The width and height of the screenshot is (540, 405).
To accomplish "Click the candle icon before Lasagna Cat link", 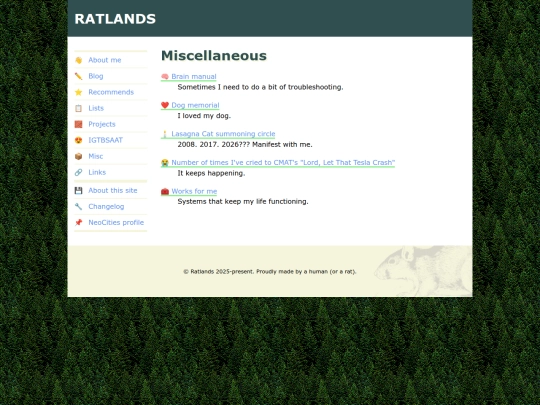I will pyautogui.click(x=165, y=134).
